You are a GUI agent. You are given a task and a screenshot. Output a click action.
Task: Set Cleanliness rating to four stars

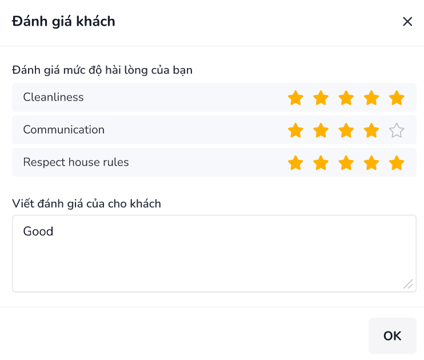[371, 98]
